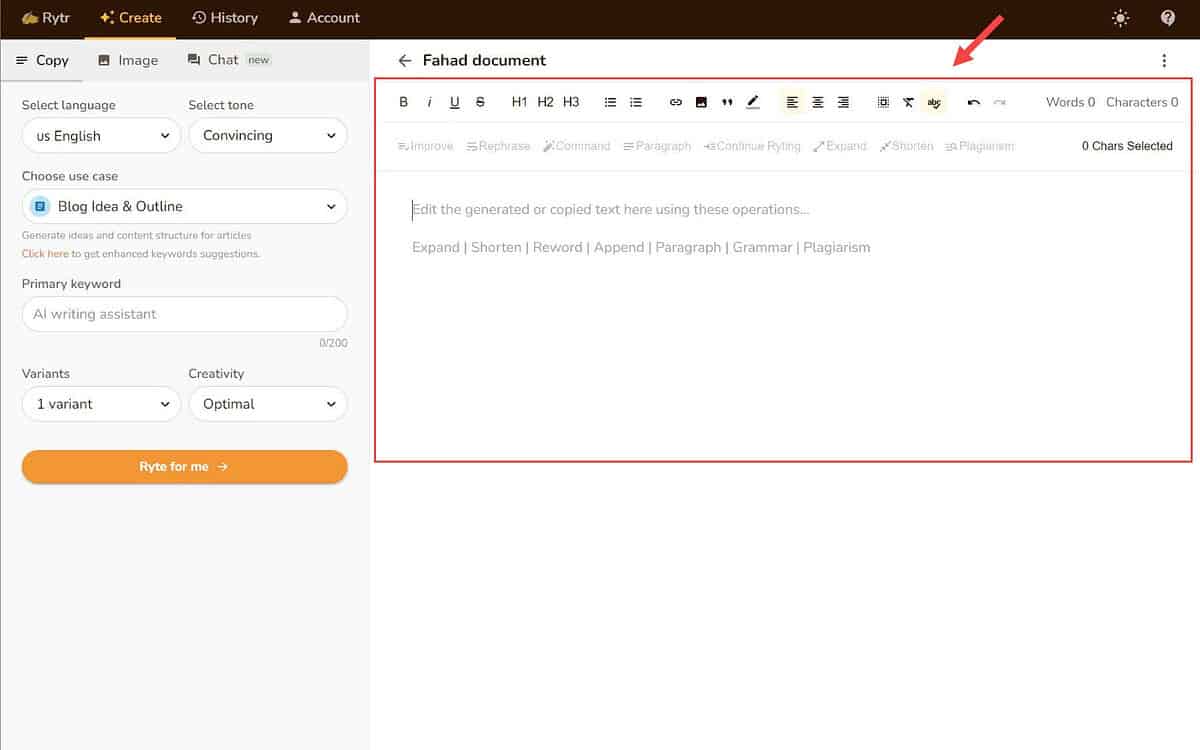Set Heading 2 style with H2
The image size is (1200, 750).
click(545, 102)
